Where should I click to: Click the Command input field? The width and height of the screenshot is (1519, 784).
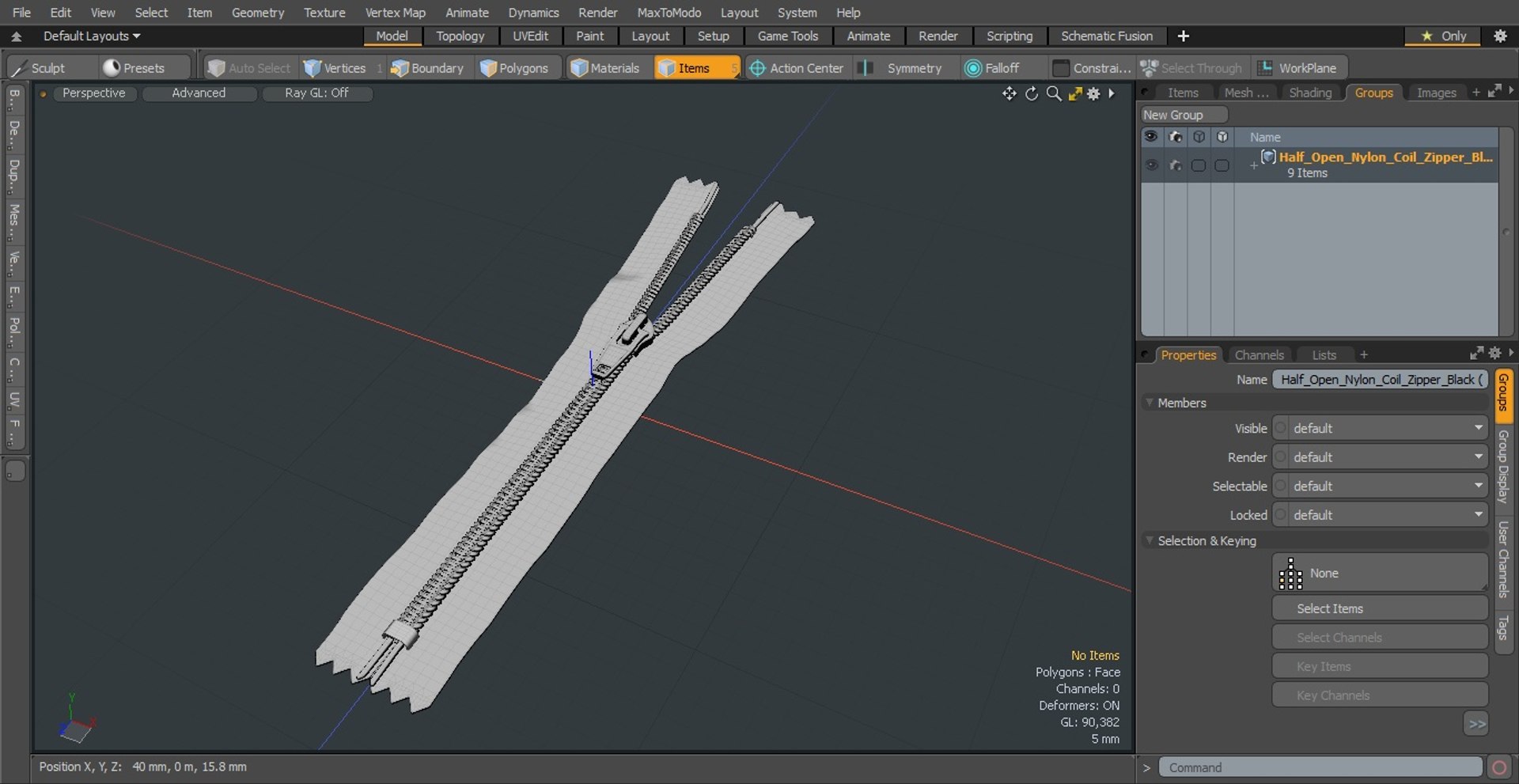pyautogui.click(x=1320, y=767)
